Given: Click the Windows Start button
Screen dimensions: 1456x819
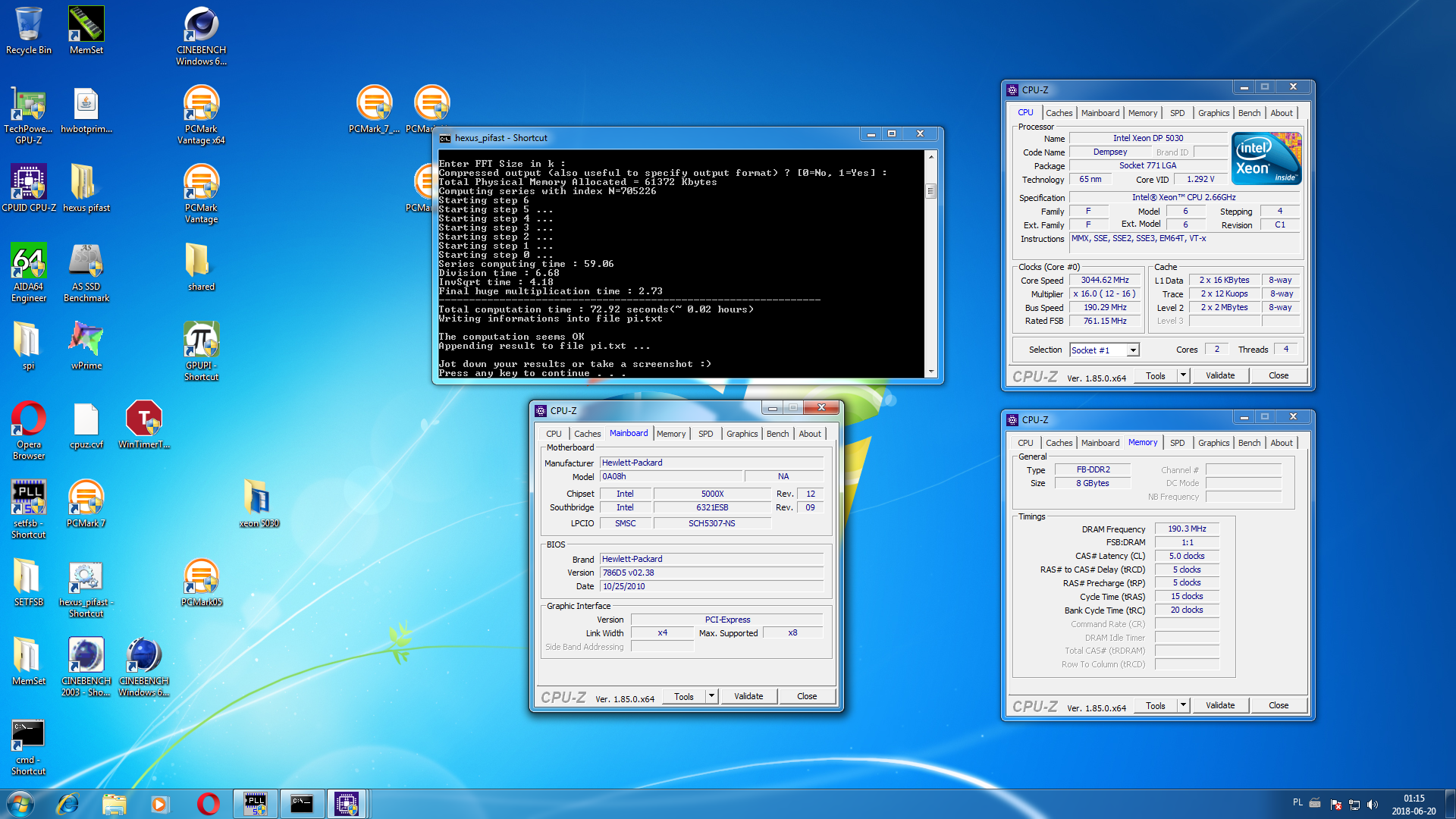Looking at the screenshot, I should click(20, 804).
